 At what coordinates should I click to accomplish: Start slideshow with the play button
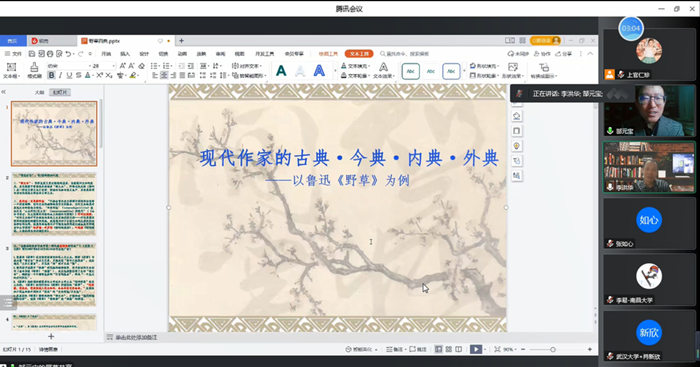[x=476, y=349]
